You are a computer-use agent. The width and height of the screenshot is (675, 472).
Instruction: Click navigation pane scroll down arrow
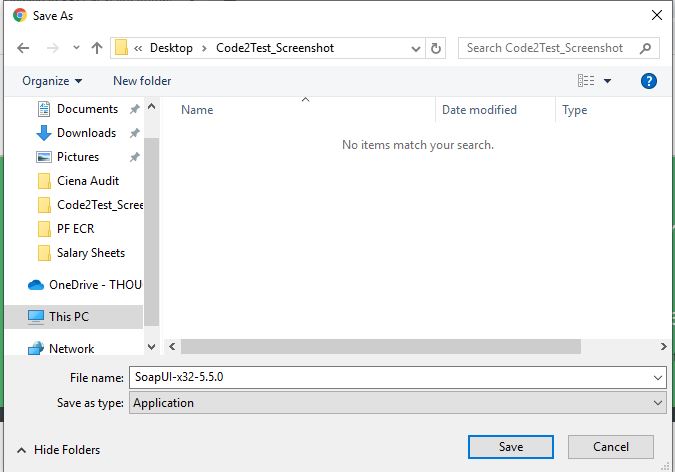coord(152,347)
